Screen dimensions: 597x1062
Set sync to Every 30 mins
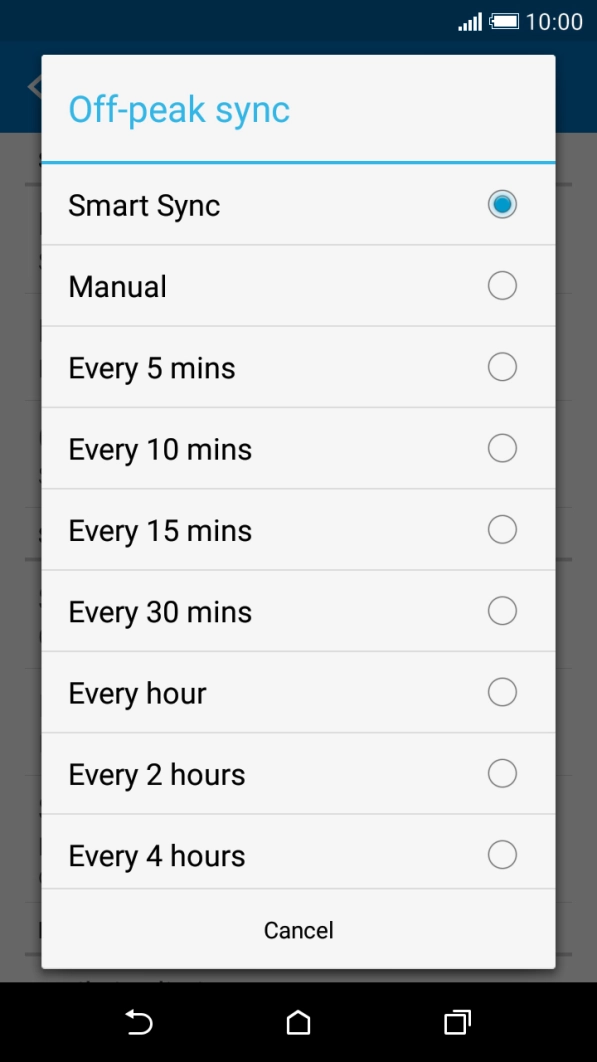point(297,610)
